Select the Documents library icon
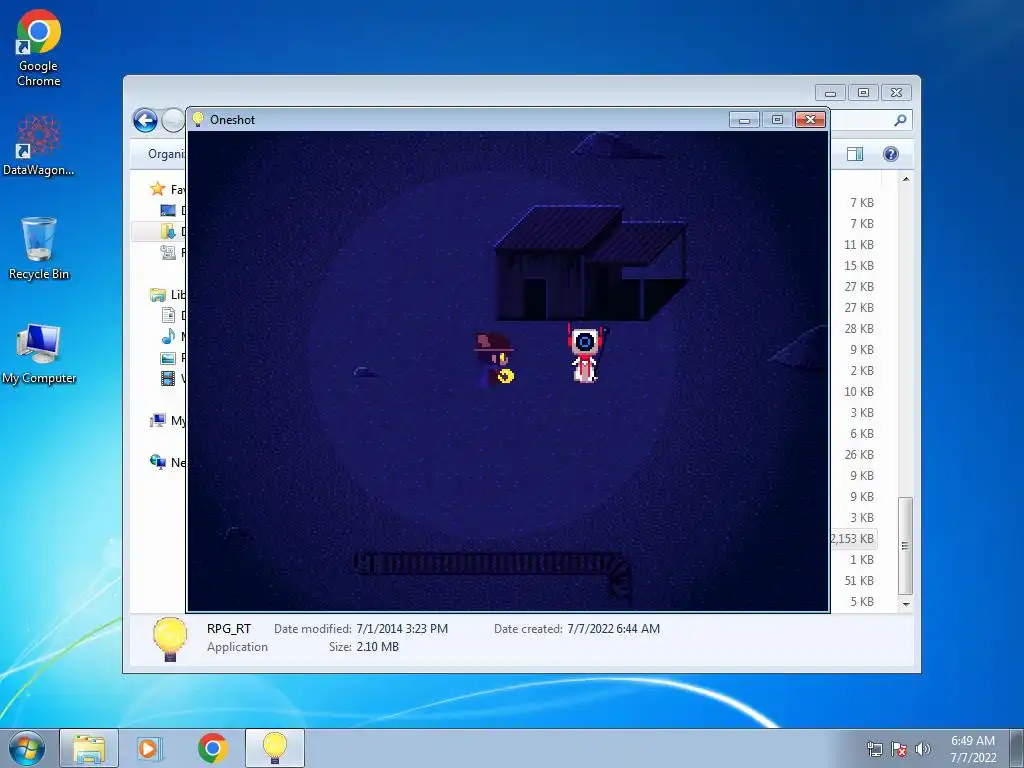 (168, 315)
